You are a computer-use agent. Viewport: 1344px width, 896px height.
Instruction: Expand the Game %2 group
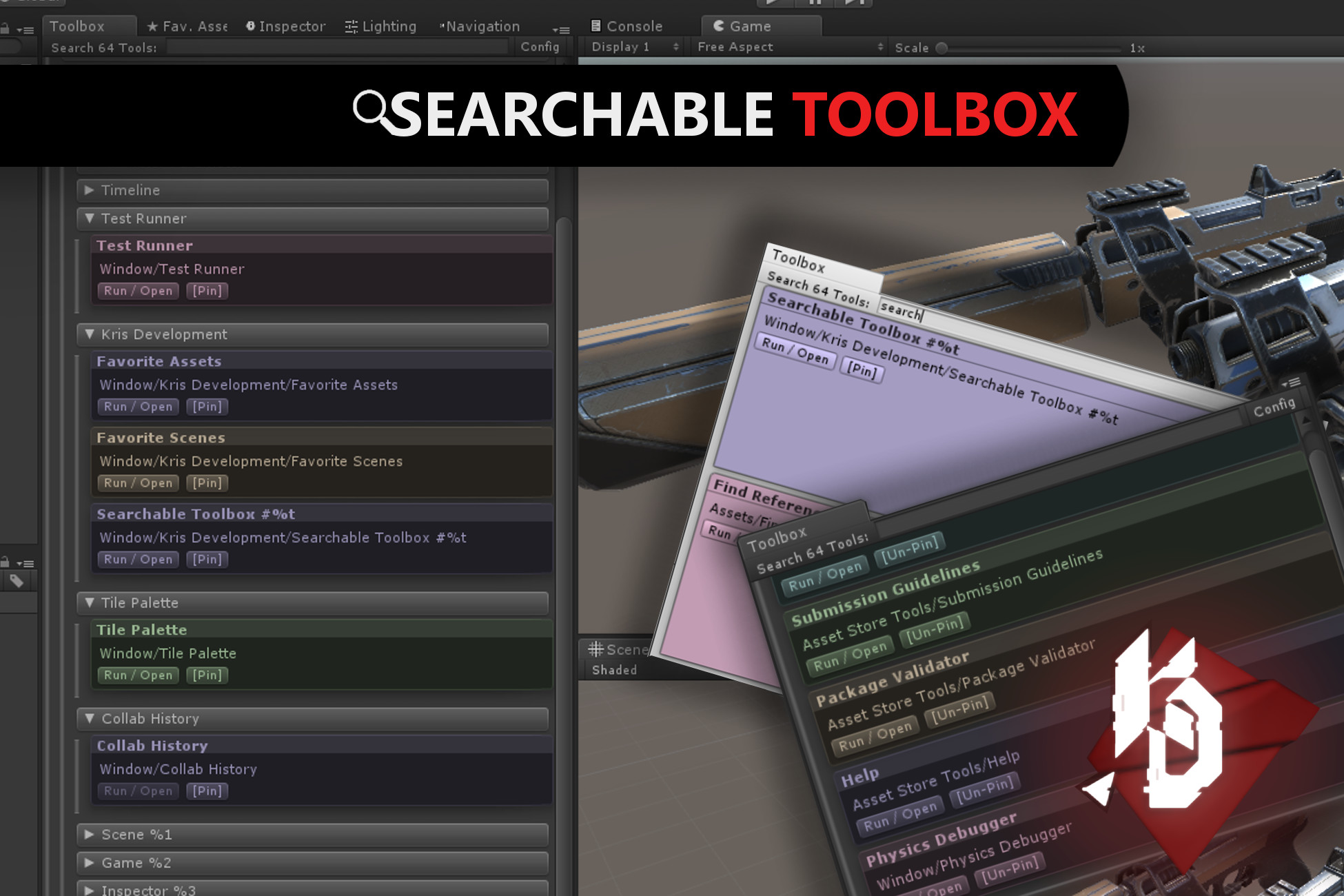tap(313, 863)
